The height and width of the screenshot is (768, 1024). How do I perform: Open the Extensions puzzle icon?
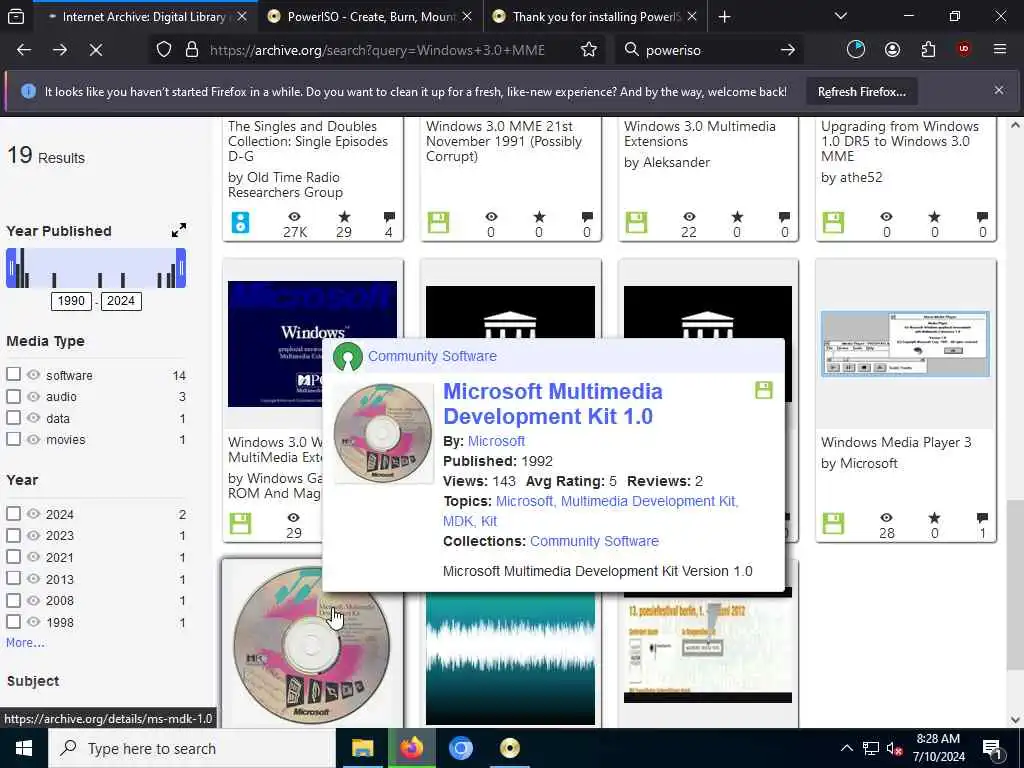click(928, 50)
